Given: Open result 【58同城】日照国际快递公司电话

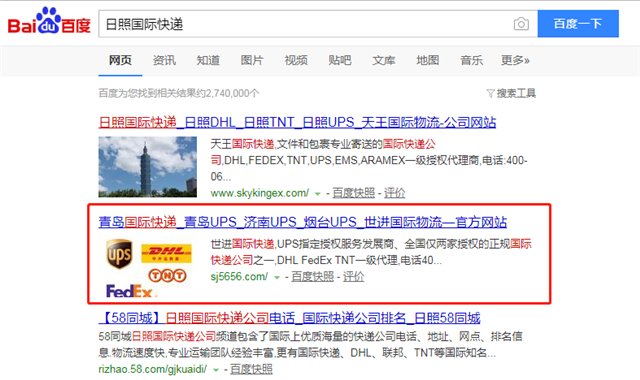Looking at the screenshot, I should 289,318.
